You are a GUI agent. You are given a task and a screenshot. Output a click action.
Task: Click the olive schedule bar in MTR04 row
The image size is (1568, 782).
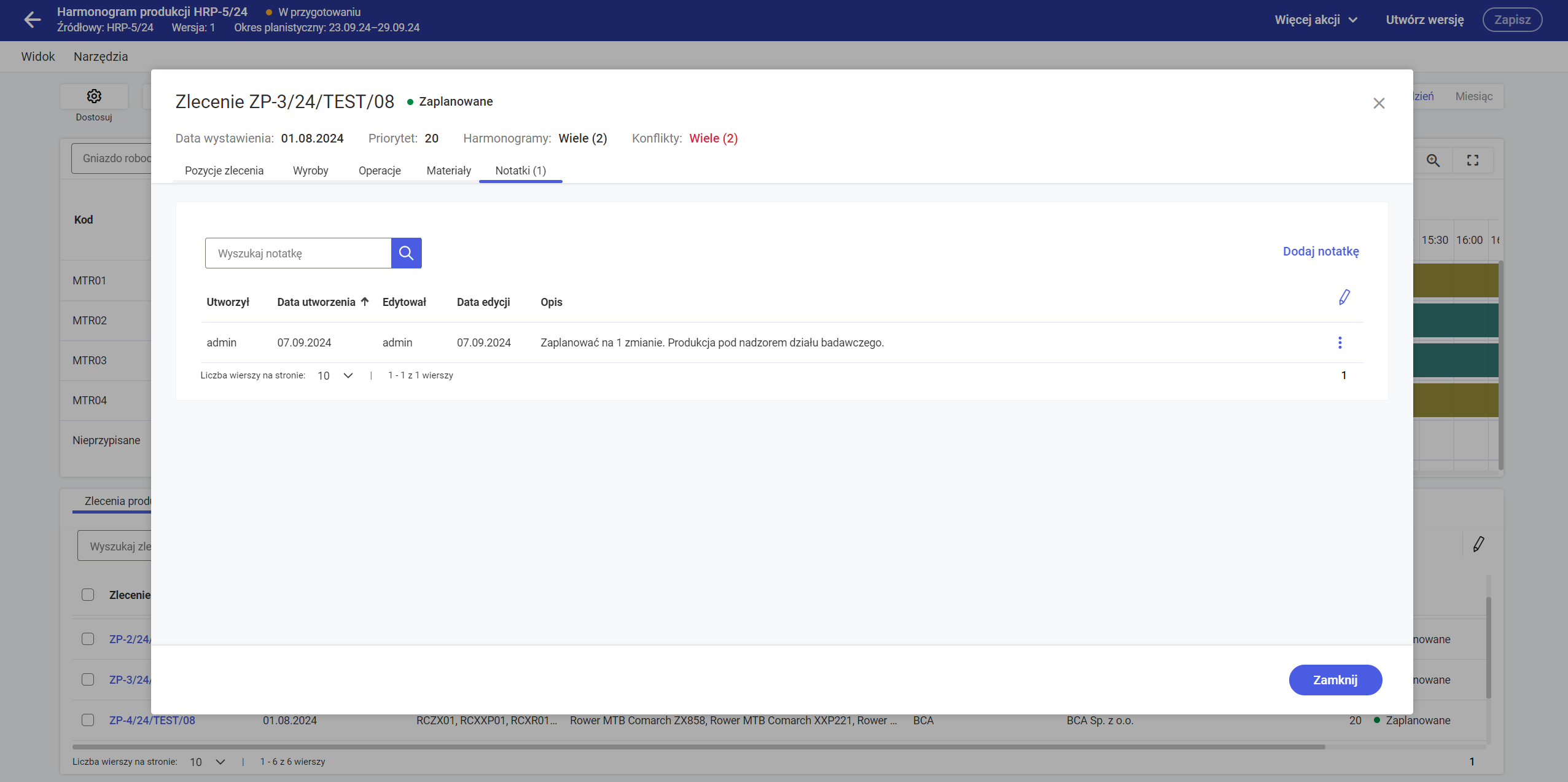tap(1456, 400)
